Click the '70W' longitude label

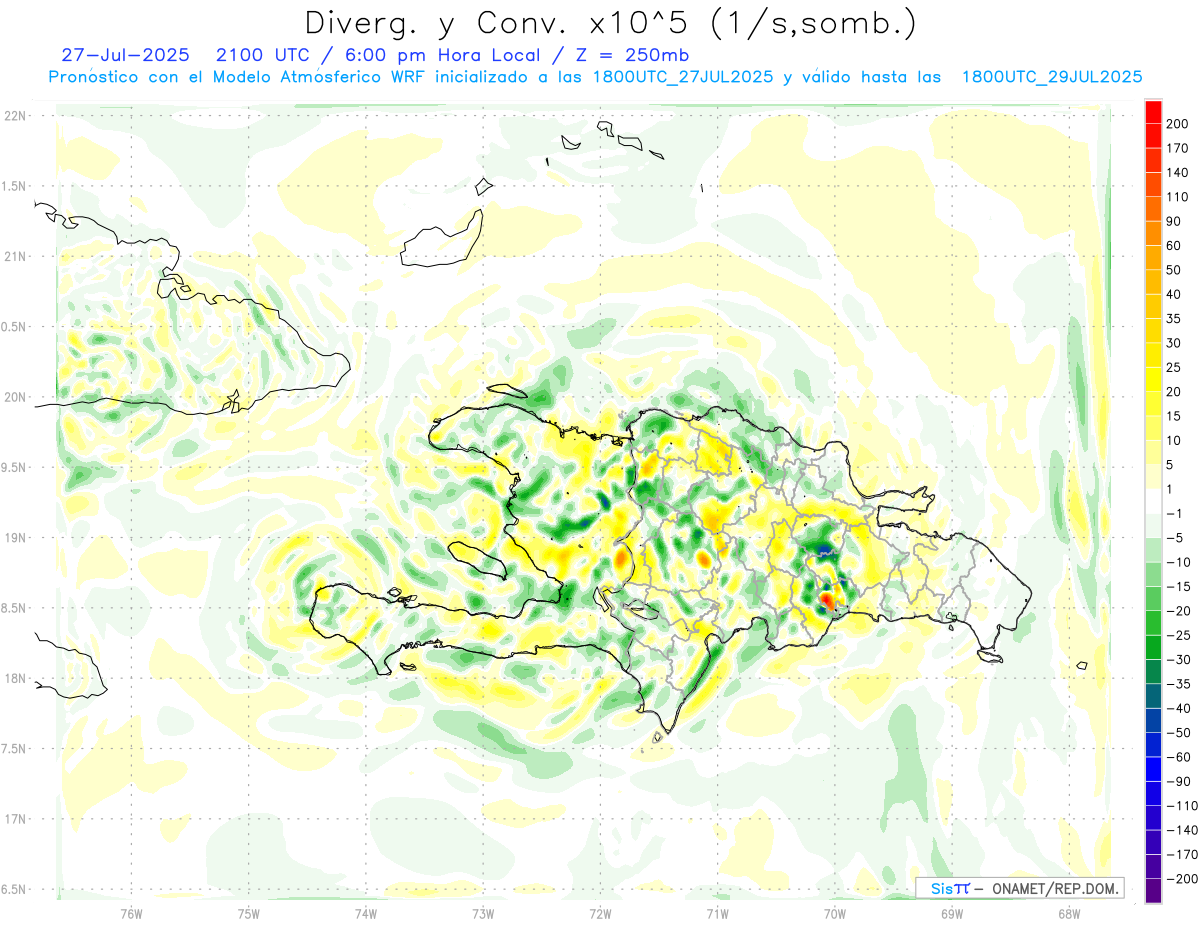coord(835,913)
